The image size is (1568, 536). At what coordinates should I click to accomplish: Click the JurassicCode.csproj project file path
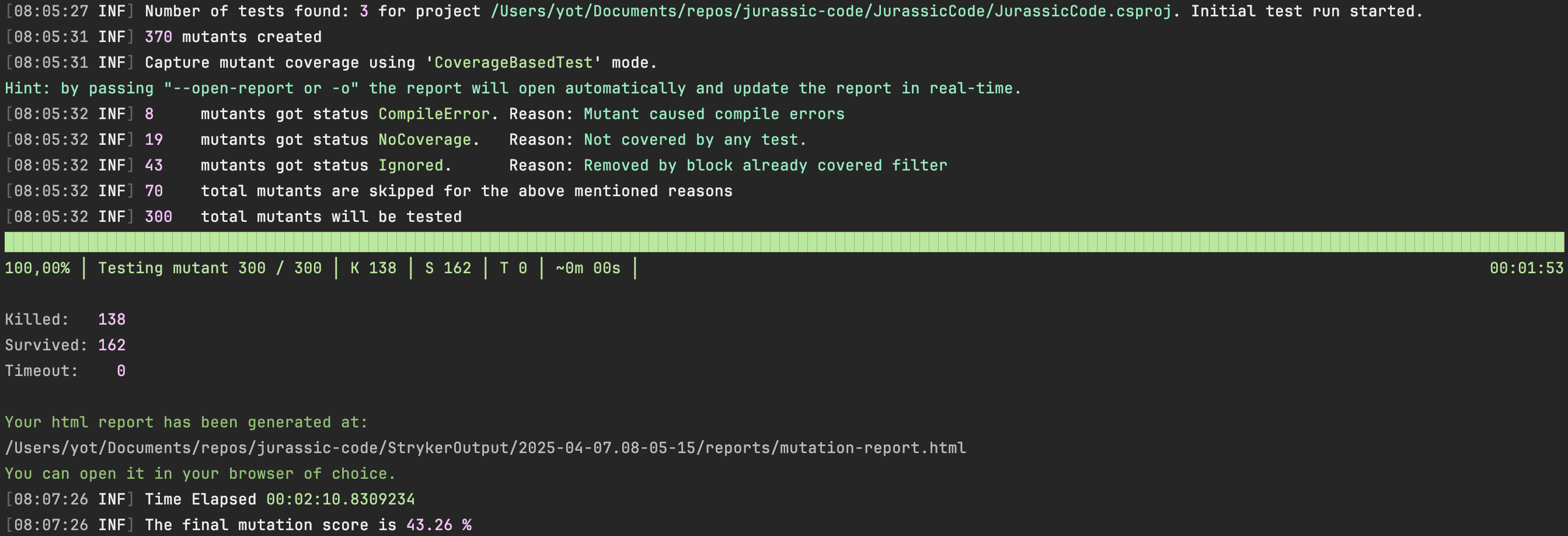tap(831, 12)
